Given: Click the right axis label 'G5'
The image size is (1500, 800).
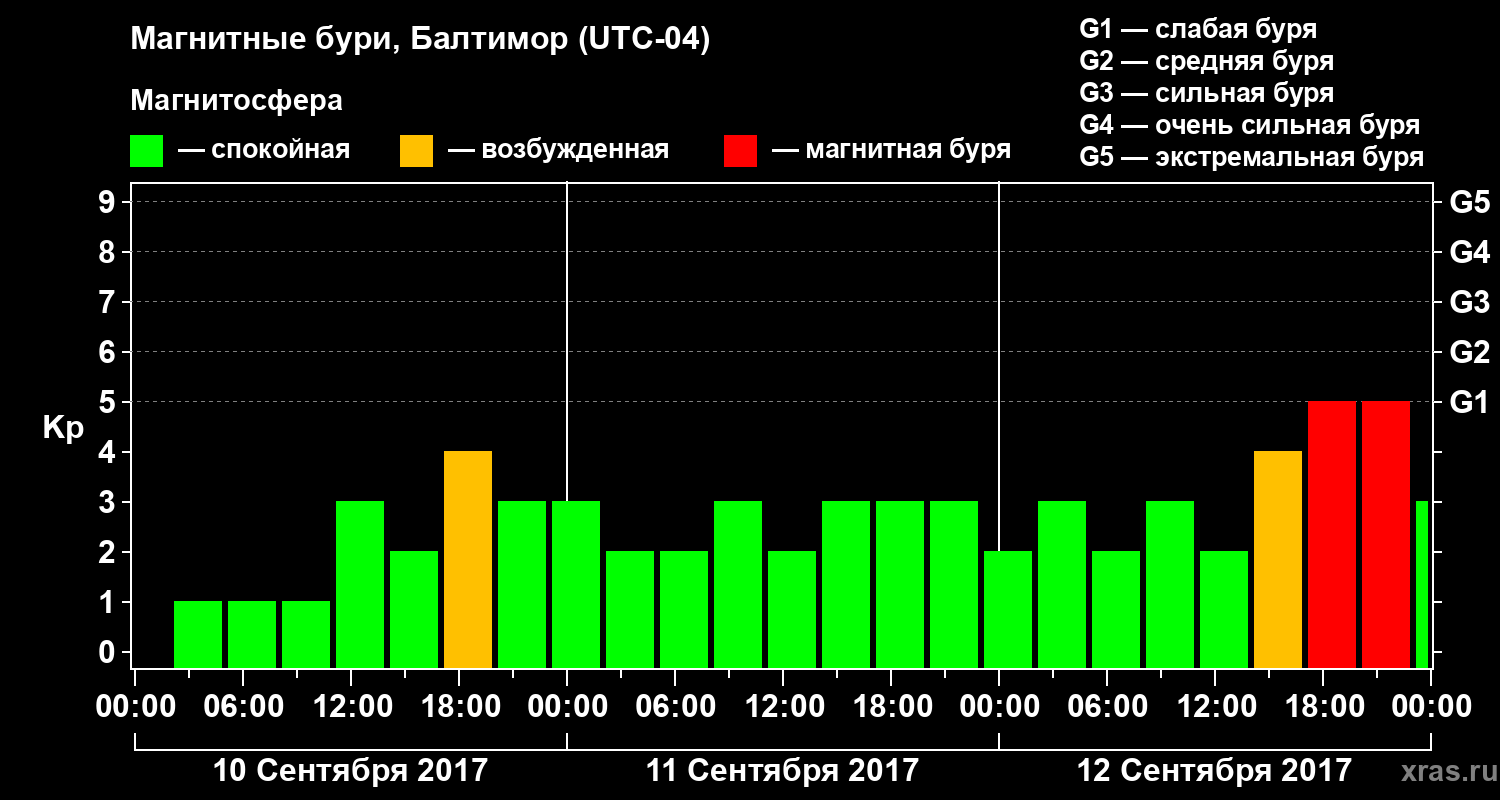Looking at the screenshot, I should pyautogui.click(x=1470, y=202).
